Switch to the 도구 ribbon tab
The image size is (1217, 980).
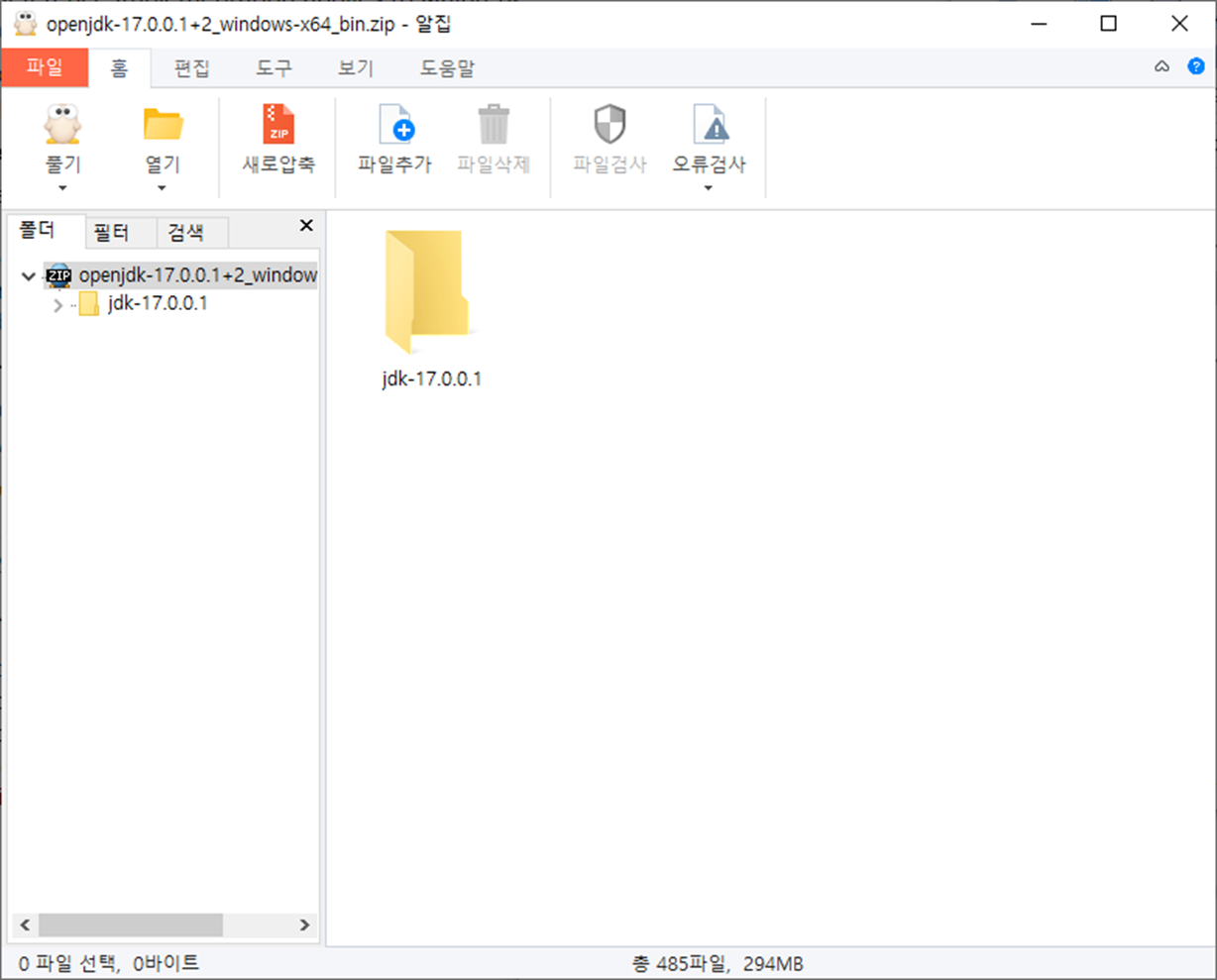coord(275,68)
